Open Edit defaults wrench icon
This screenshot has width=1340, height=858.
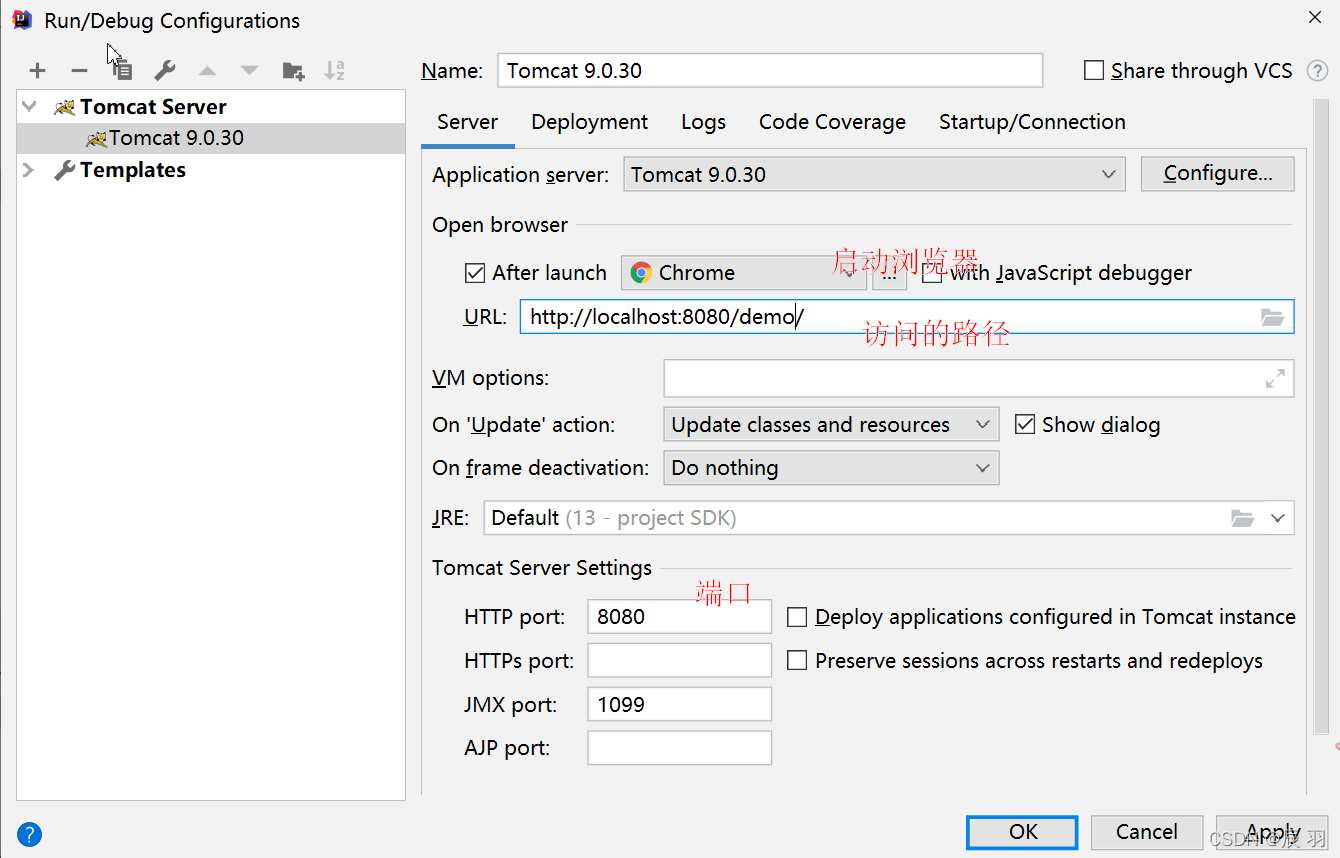164,71
